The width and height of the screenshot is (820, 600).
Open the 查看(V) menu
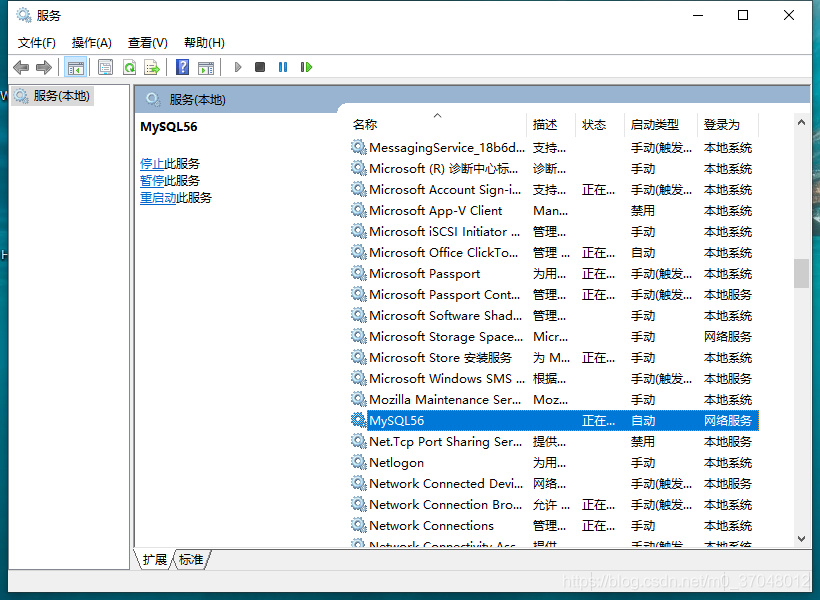[147, 43]
